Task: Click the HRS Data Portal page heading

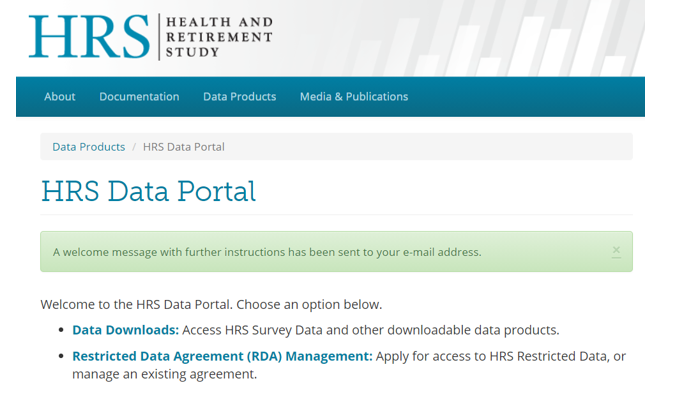Action: (148, 192)
